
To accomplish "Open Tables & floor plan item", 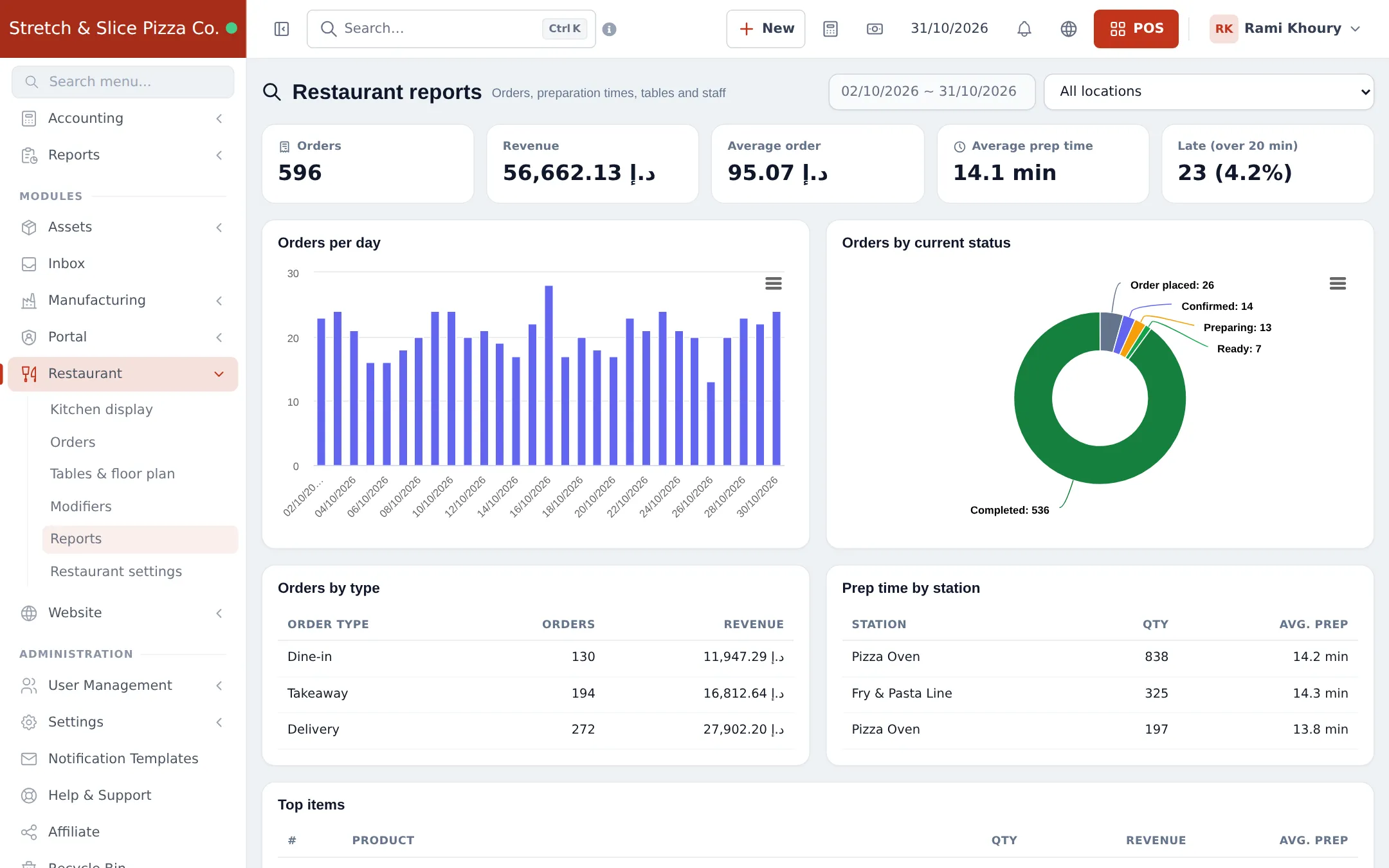I will [x=113, y=474].
